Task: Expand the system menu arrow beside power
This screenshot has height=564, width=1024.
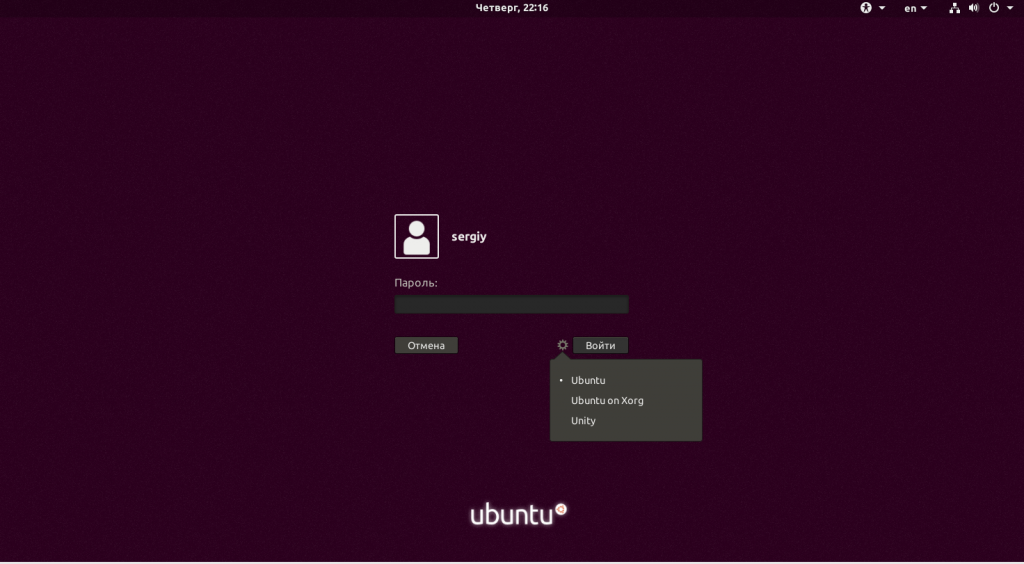Action: pyautogui.click(x=1009, y=8)
